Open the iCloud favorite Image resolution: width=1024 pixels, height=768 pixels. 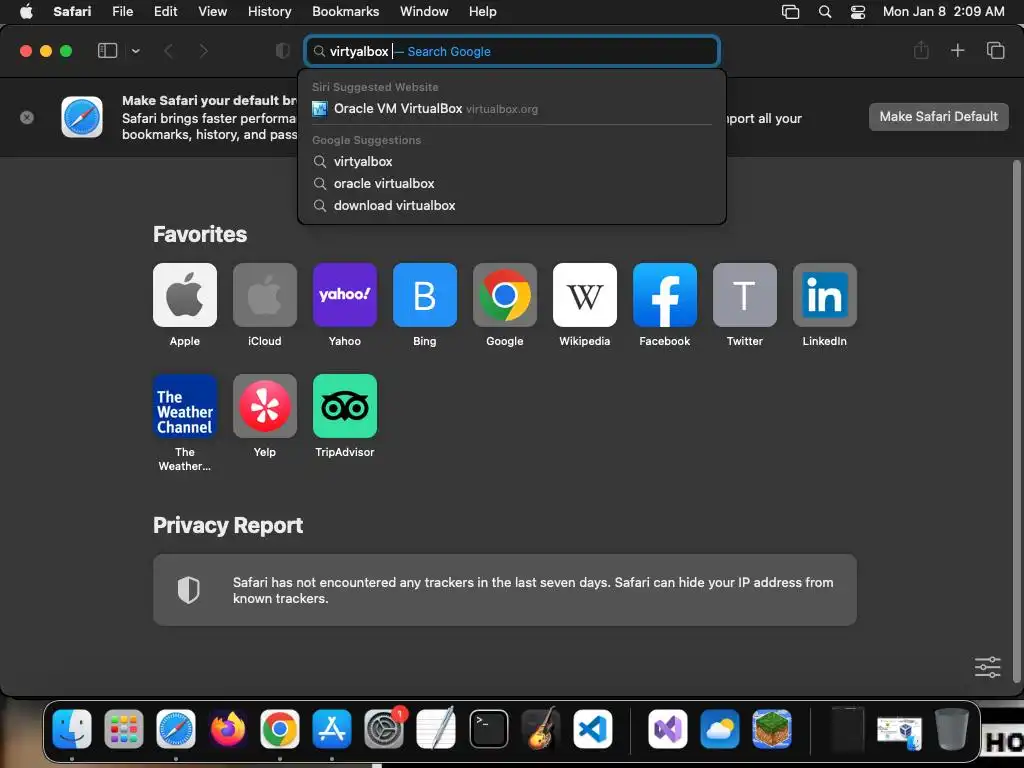(x=264, y=295)
